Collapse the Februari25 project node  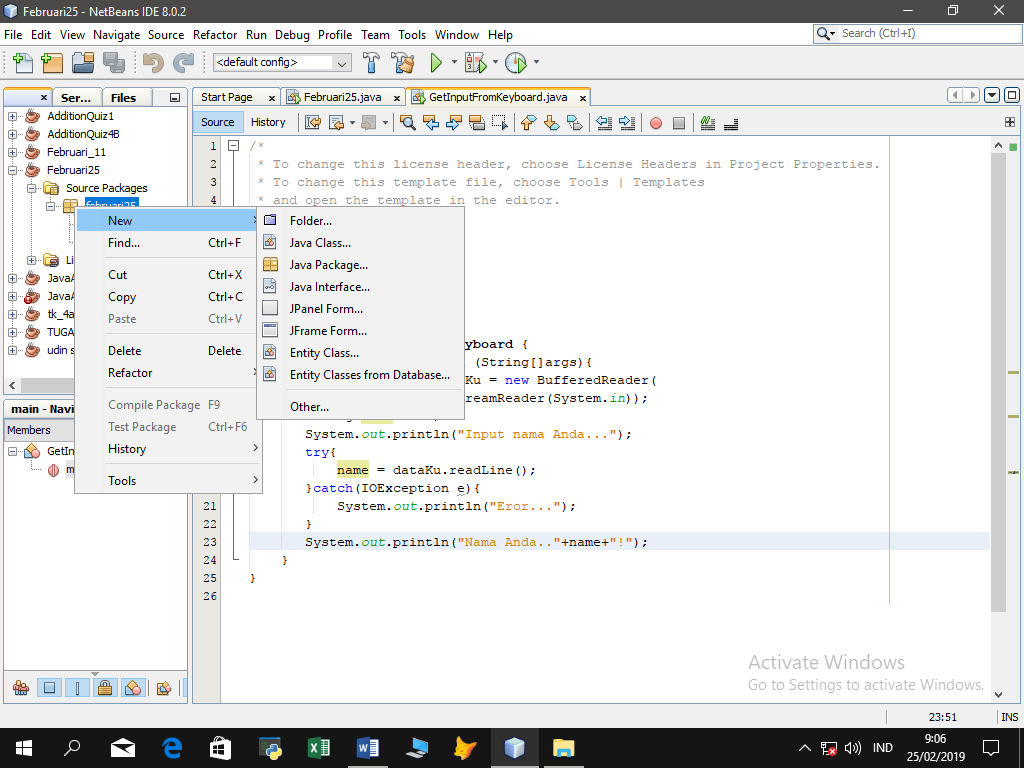(12, 170)
